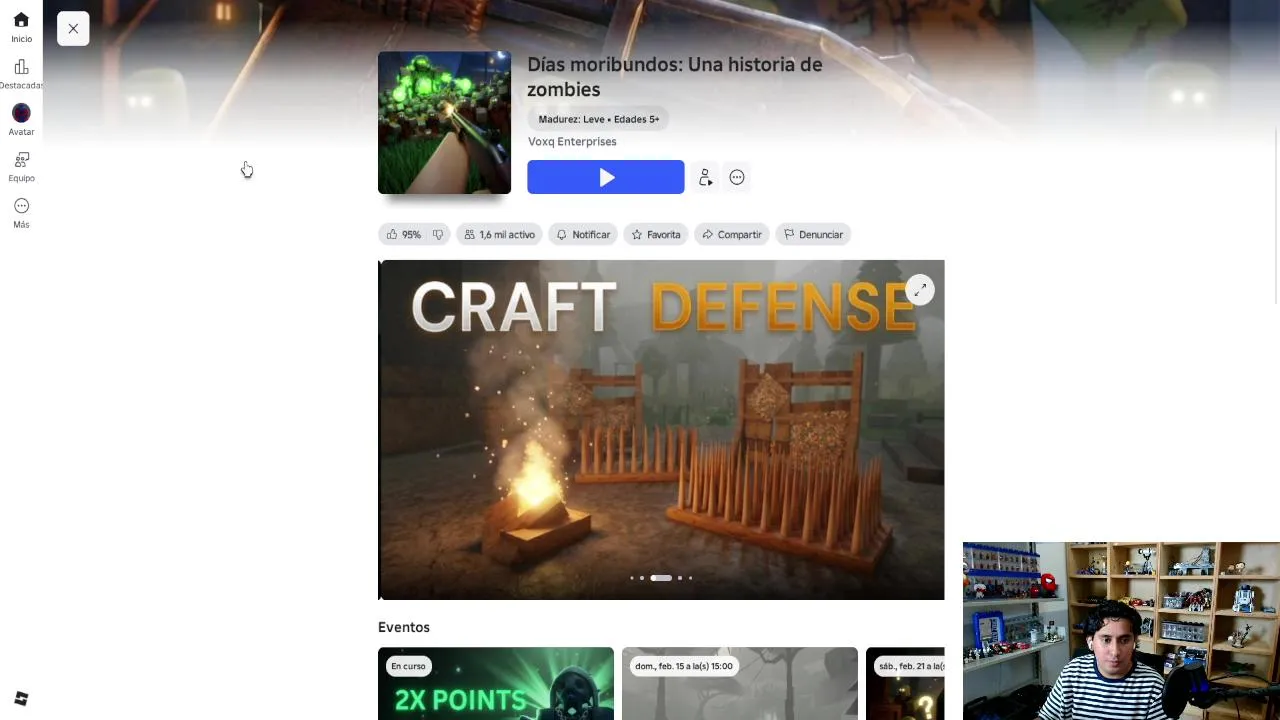Expand the Craft Defense image fullscreen

920,289
